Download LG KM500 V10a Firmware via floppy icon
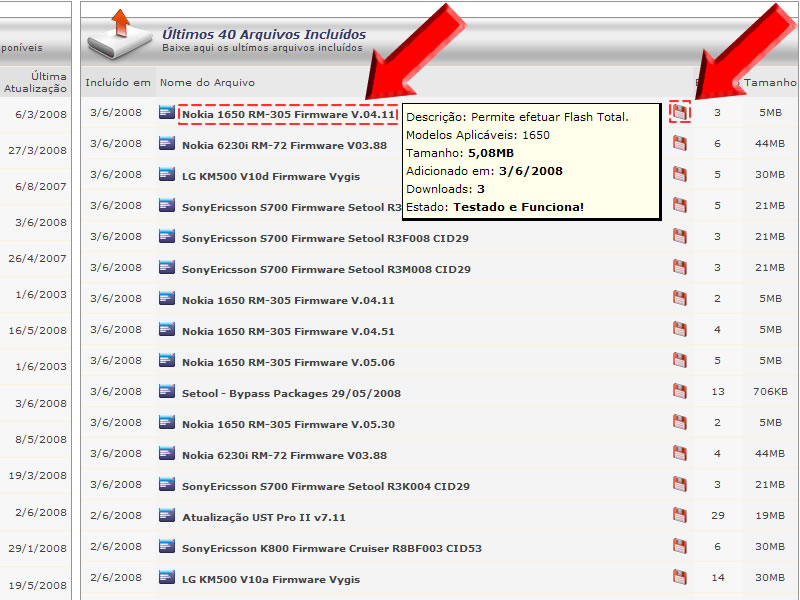 click(x=680, y=578)
